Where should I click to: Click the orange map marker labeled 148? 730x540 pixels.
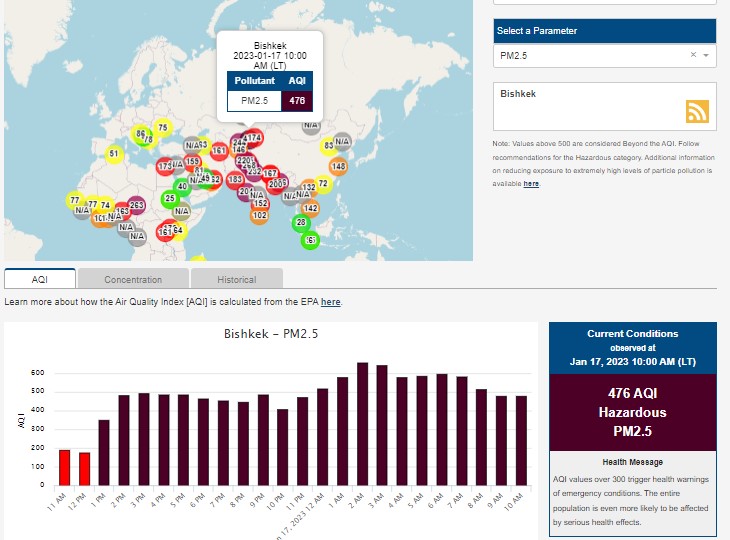pyautogui.click(x=339, y=166)
